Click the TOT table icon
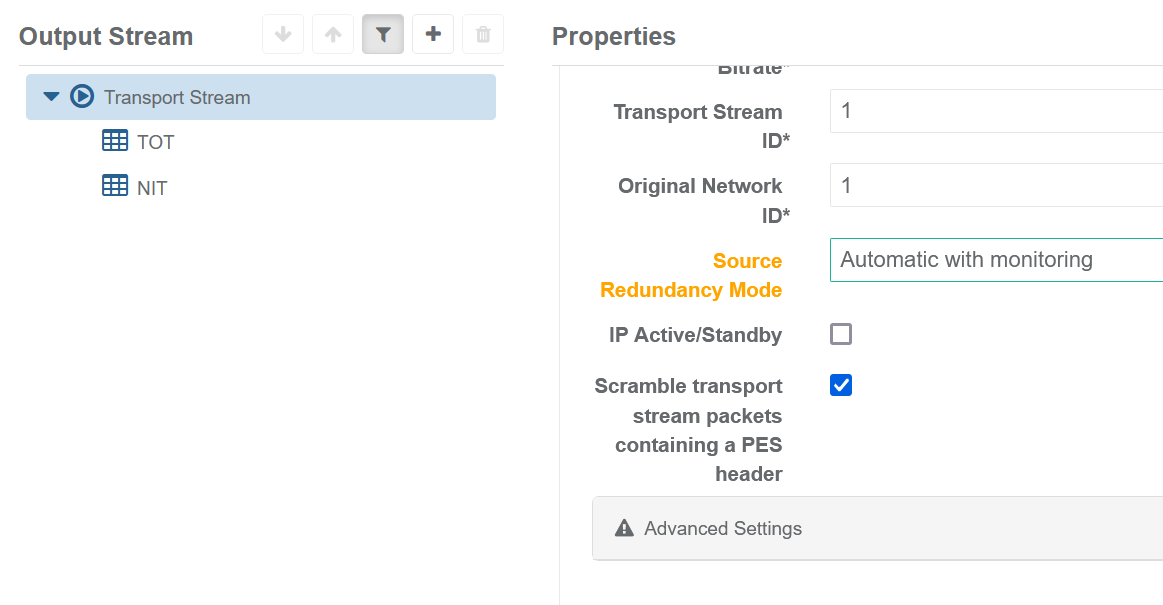This screenshot has width=1163, height=605. (x=115, y=141)
